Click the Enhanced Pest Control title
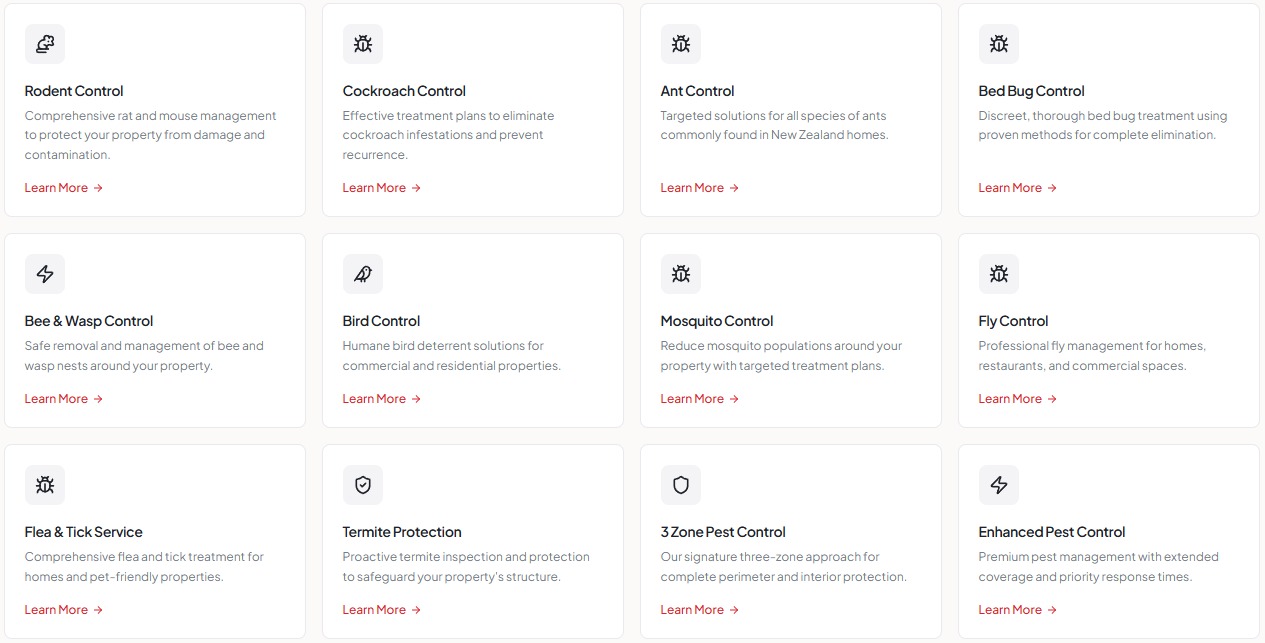 coord(1052,532)
